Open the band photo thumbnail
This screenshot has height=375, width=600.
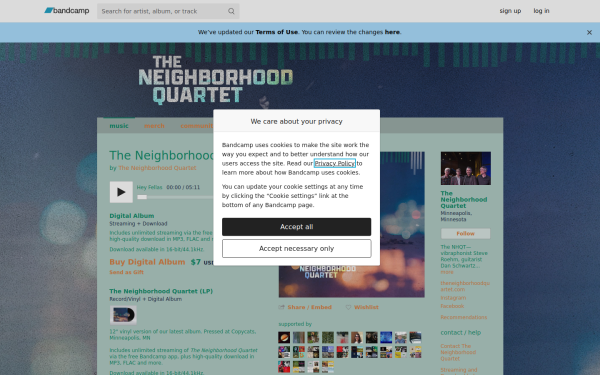[466, 168]
